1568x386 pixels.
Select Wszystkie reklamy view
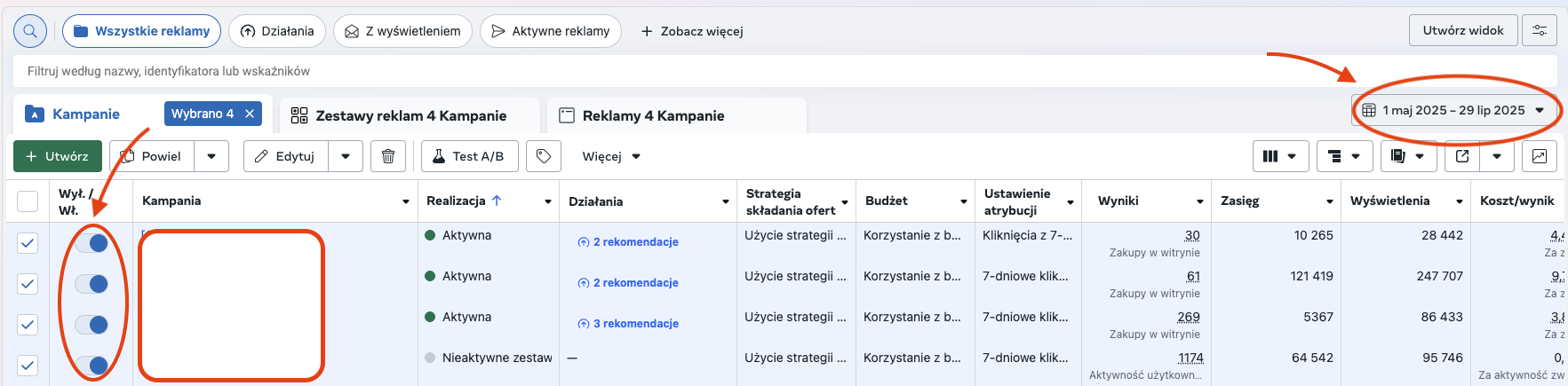(141, 31)
